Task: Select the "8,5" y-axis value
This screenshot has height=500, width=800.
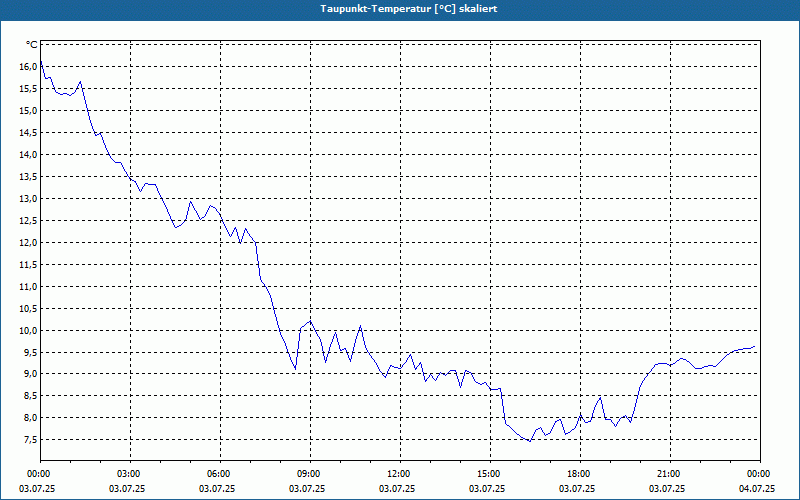Action: pos(31,396)
